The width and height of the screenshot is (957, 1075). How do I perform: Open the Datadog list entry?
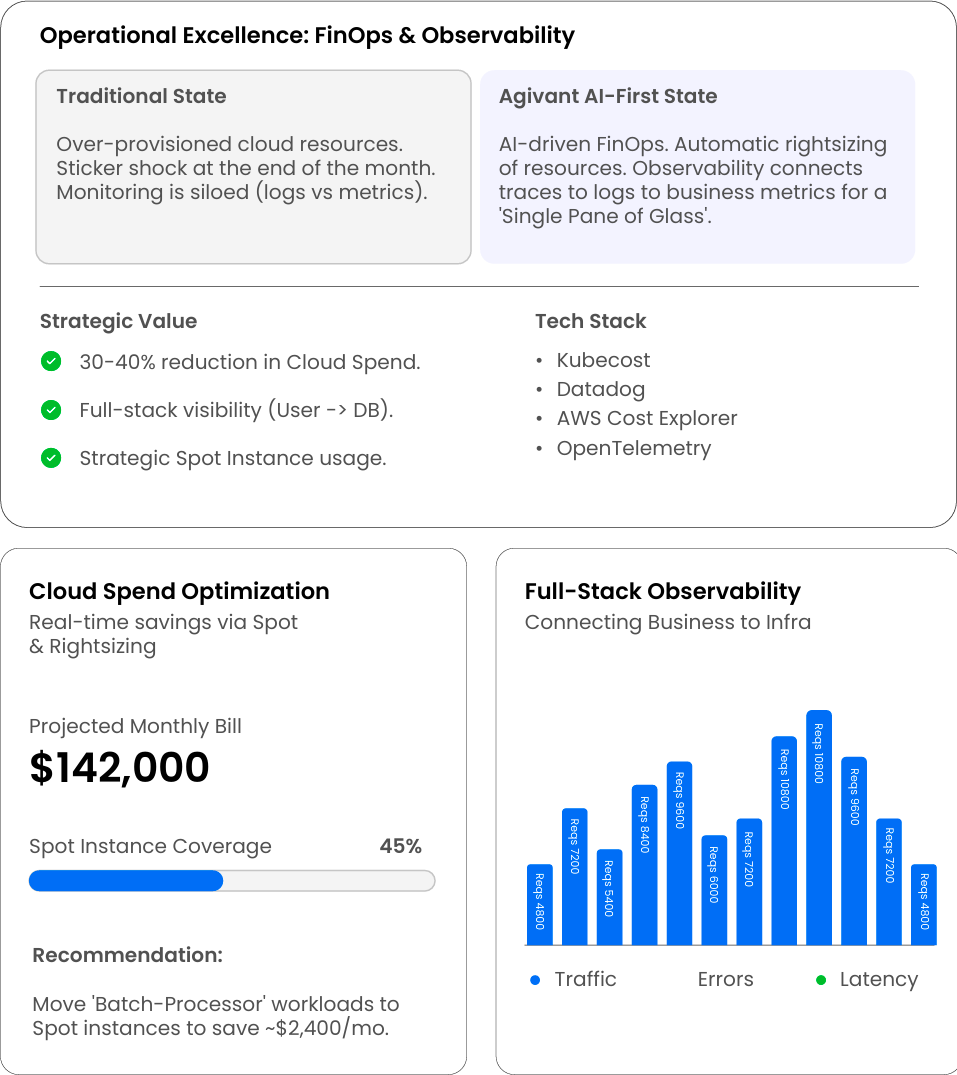(x=600, y=389)
